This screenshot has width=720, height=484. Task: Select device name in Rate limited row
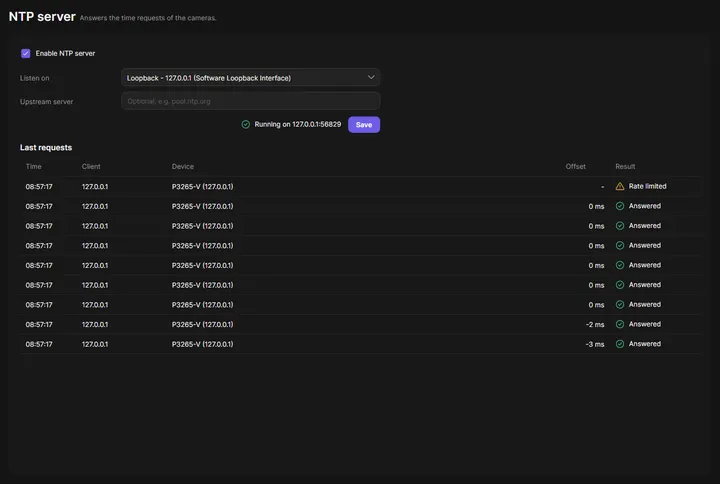[202, 186]
